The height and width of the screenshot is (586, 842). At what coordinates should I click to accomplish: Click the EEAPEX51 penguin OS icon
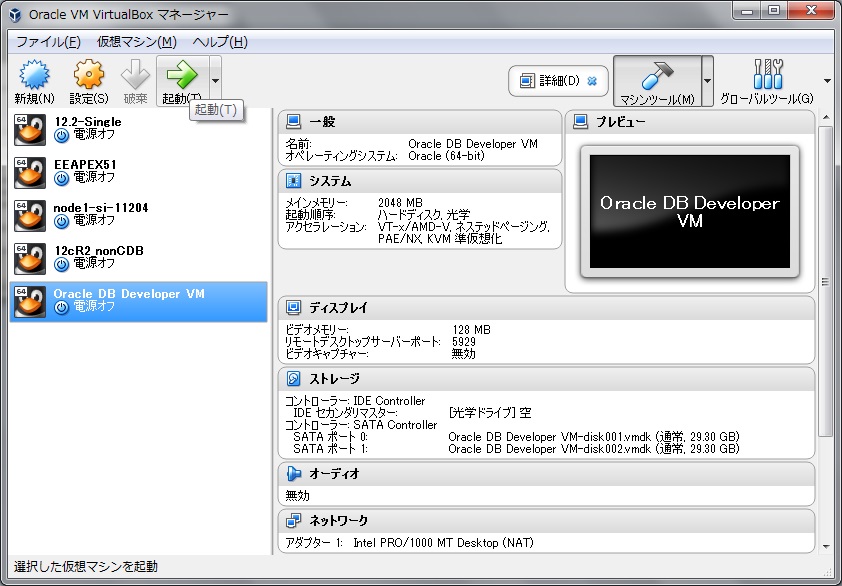pos(30,172)
